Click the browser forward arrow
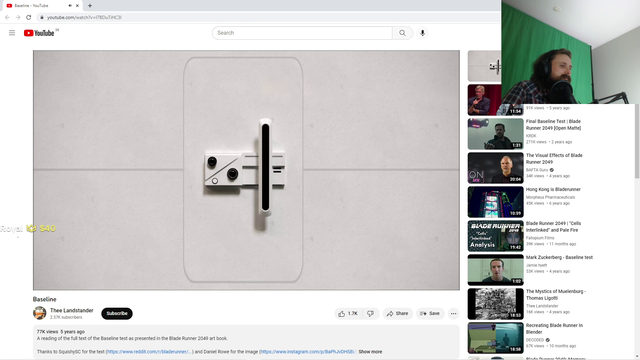The width and height of the screenshot is (640, 360). 18,17
